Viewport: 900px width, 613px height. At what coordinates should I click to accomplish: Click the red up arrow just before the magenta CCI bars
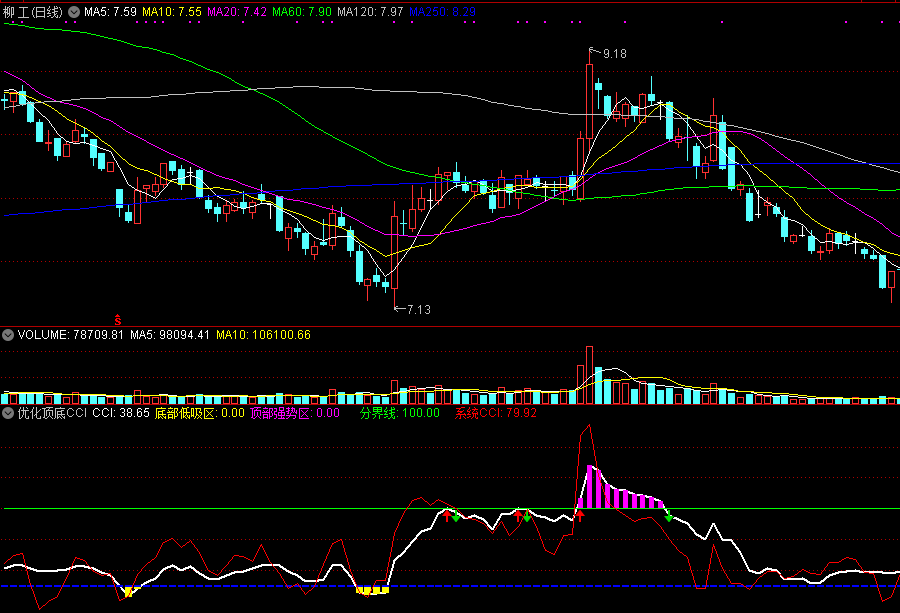(x=580, y=515)
